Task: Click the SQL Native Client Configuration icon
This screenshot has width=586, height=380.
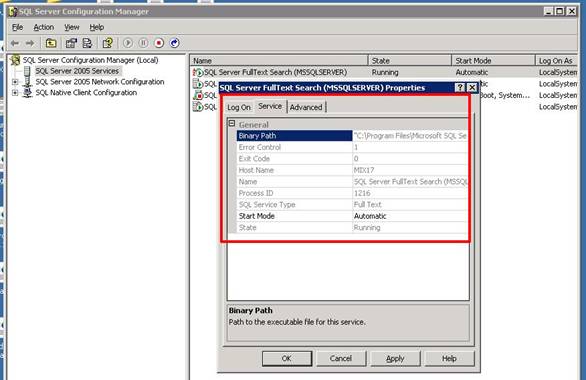Action: (x=27, y=93)
